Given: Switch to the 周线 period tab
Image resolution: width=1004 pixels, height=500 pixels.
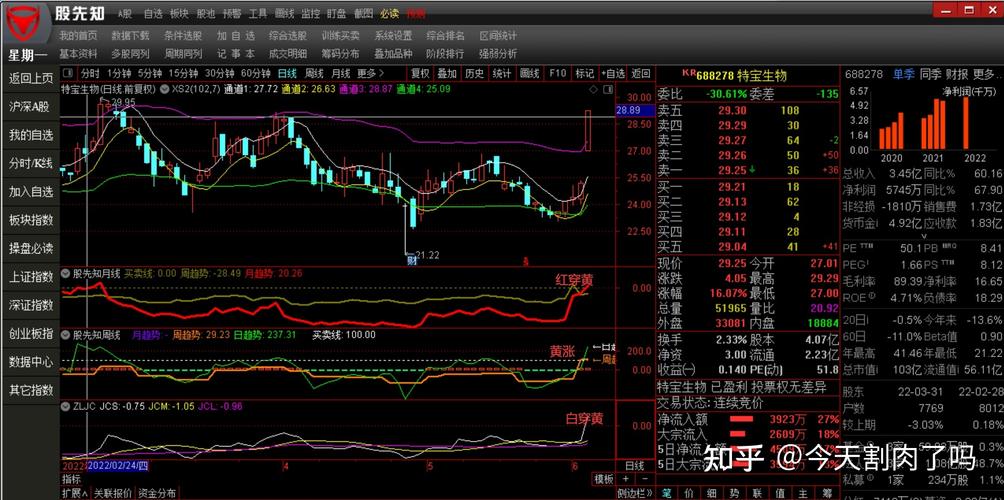Looking at the screenshot, I should pyautogui.click(x=314, y=73).
